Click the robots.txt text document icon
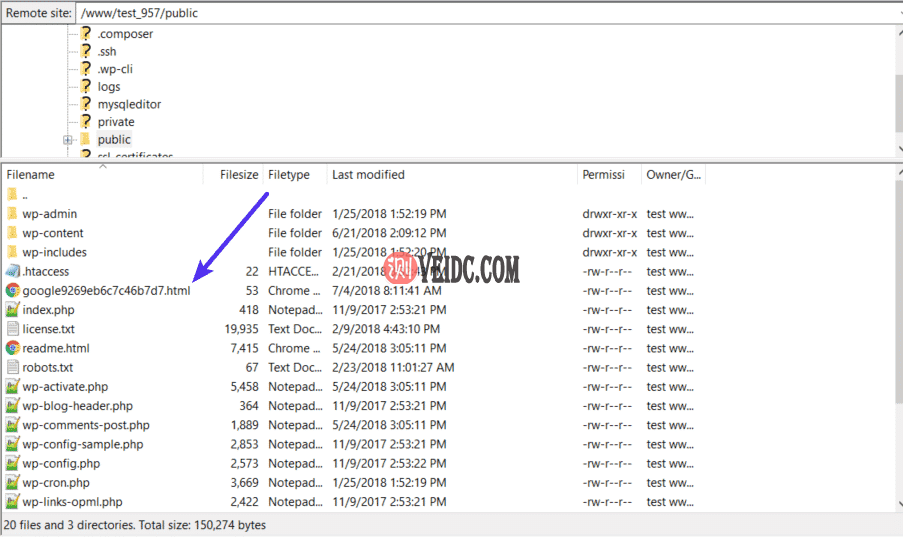The image size is (903, 537). [12, 367]
